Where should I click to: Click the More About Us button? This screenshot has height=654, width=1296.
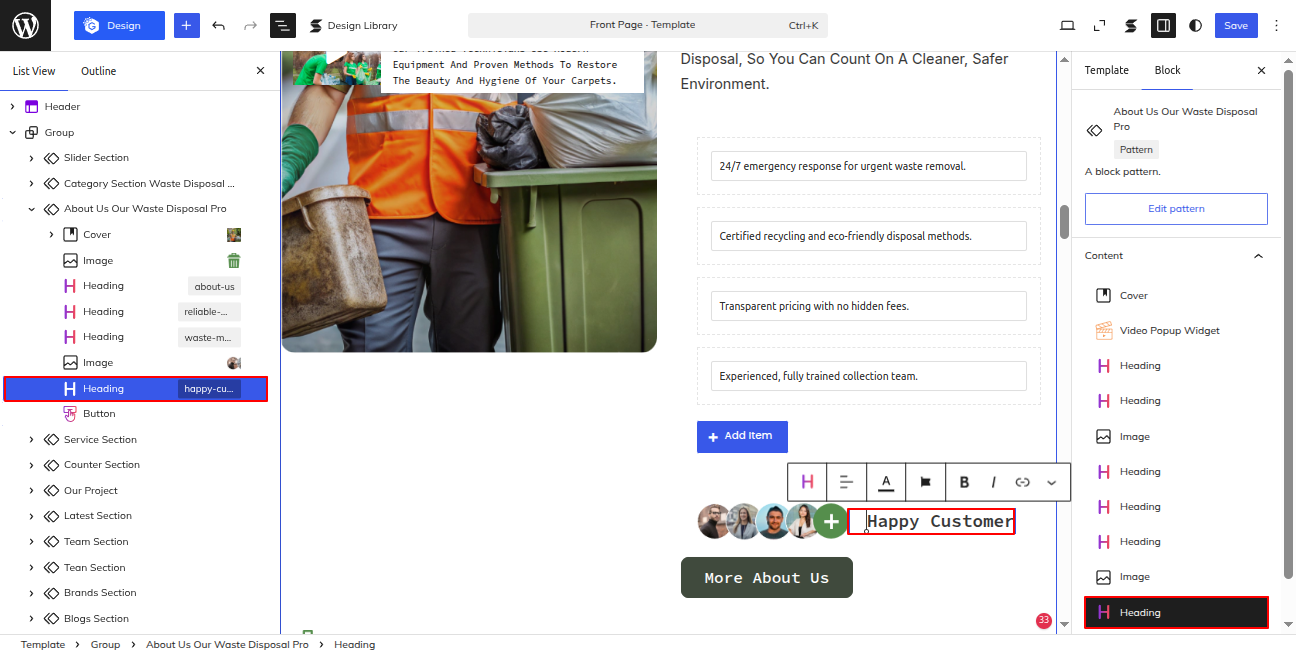767,578
